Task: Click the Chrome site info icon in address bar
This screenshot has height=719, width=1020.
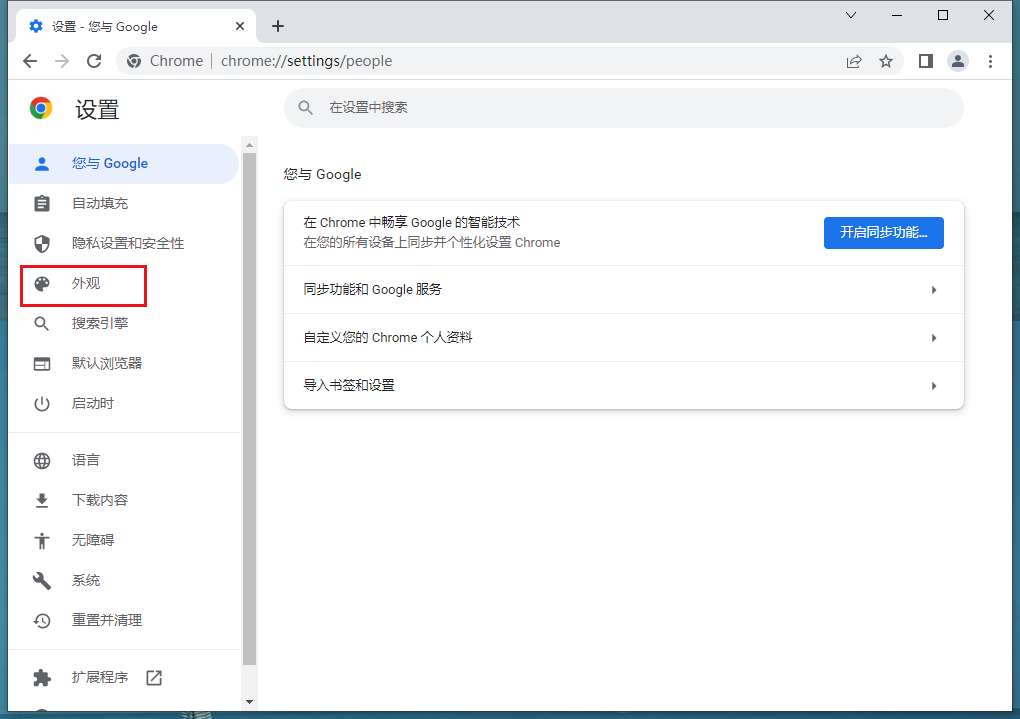Action: click(x=134, y=61)
